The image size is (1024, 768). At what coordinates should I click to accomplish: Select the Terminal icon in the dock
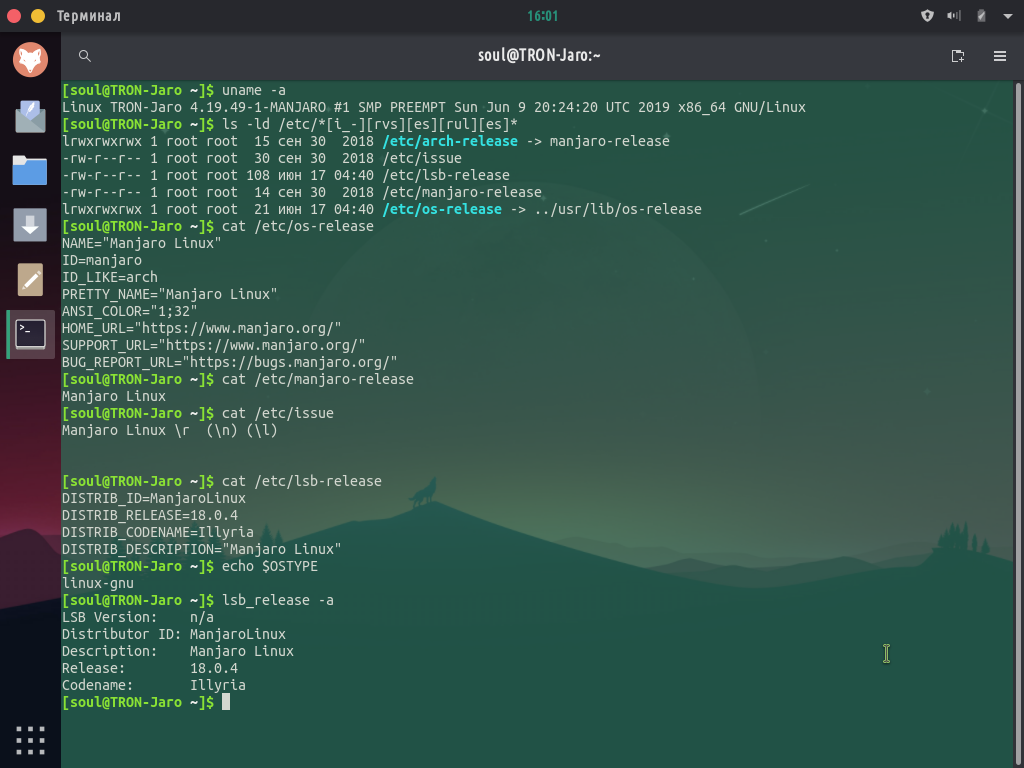31,334
